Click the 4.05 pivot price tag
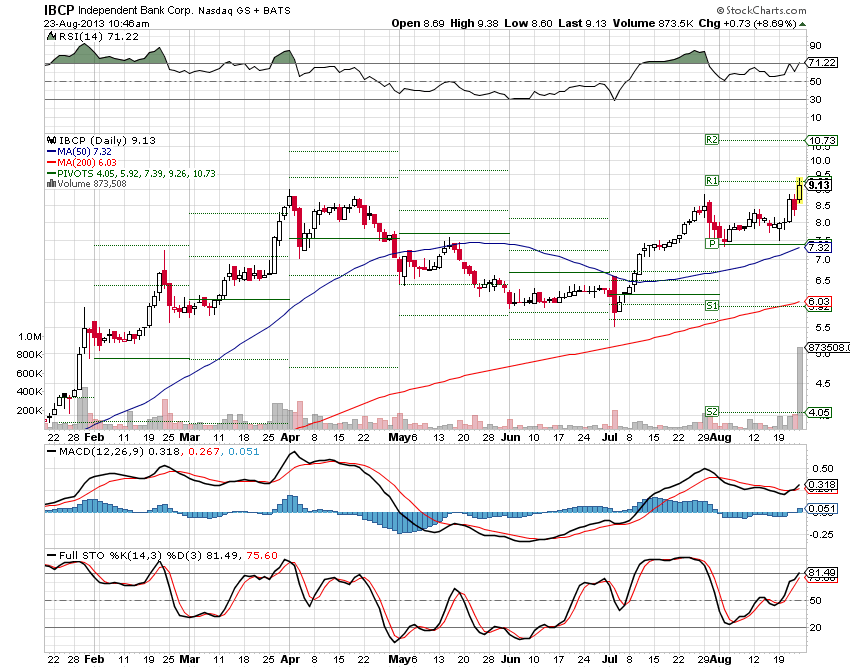Viewport: 850px width, 668px height. (x=819, y=412)
